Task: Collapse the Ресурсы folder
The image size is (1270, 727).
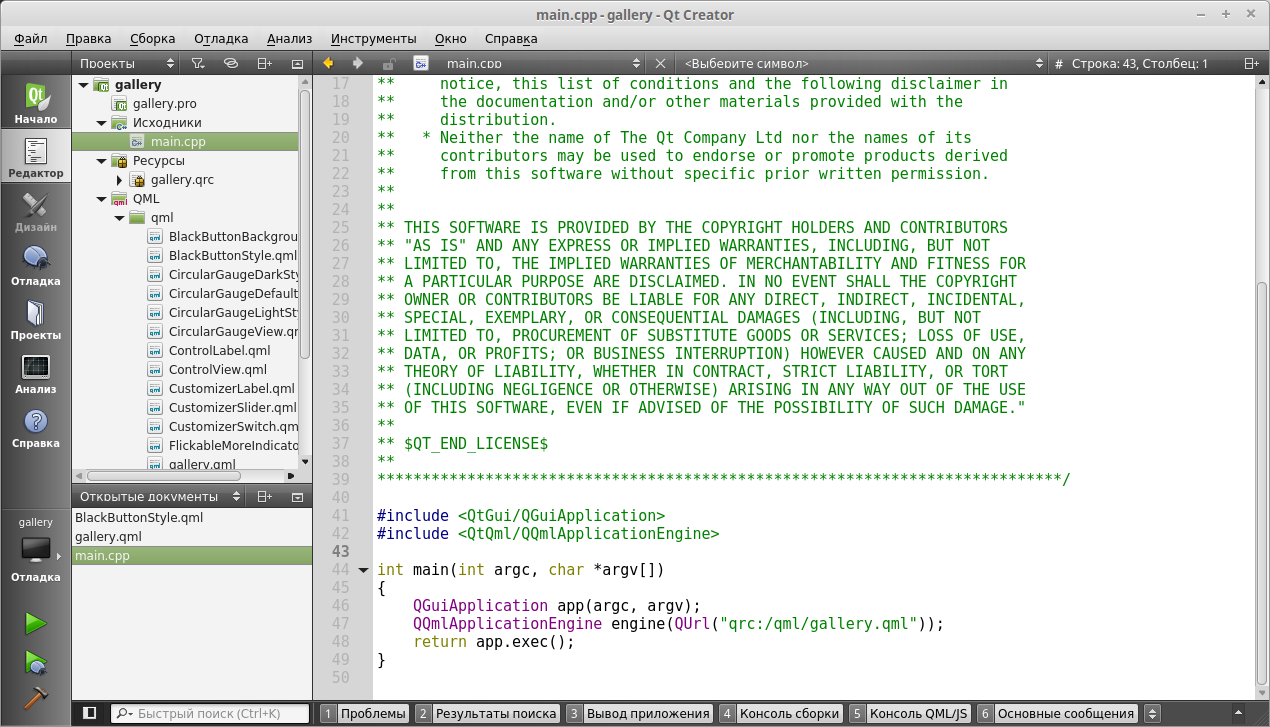Action: click(x=101, y=161)
